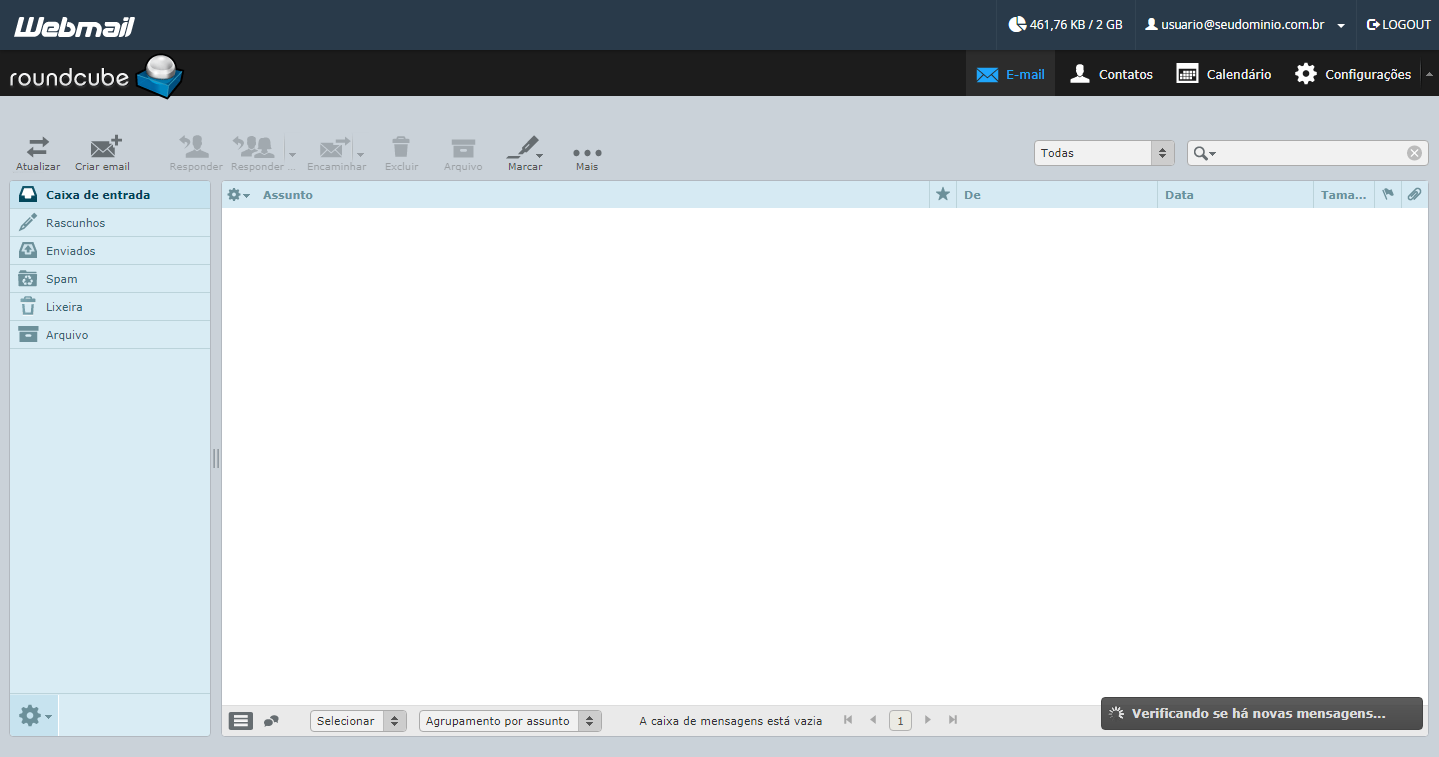Viewport: 1439px width, 757px height.
Task: Sort by Assunto column
Action: 288,195
